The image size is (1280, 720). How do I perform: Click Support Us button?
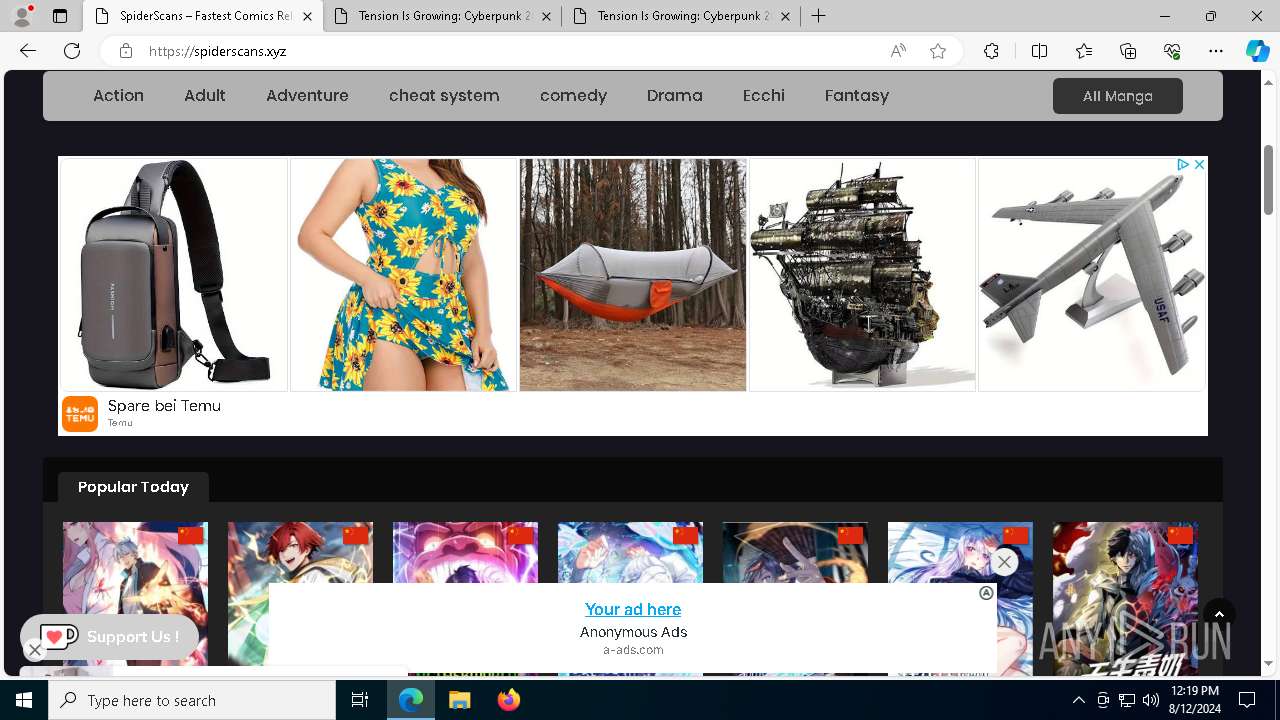pyautogui.click(x=111, y=637)
